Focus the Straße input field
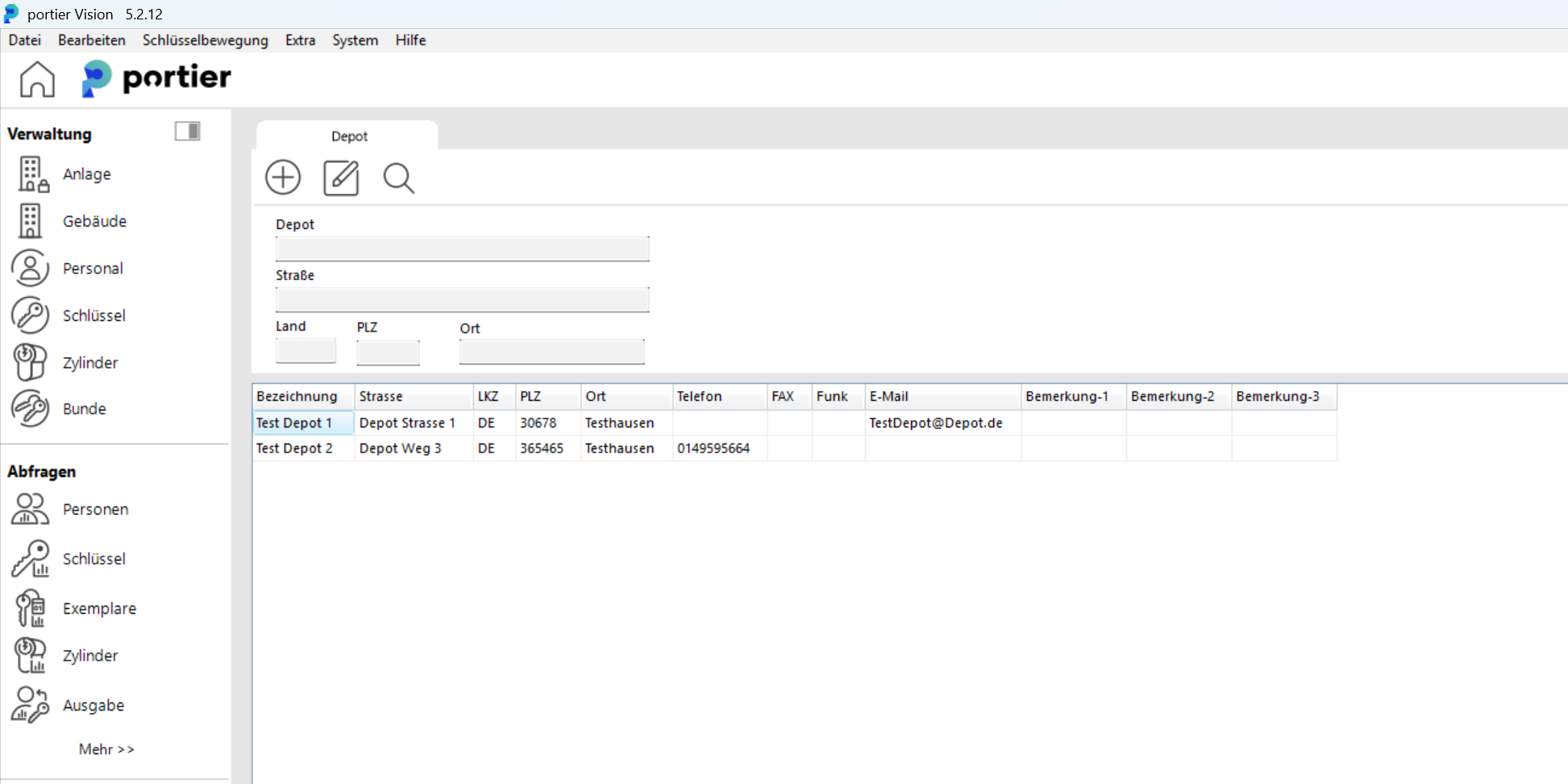The height and width of the screenshot is (784, 1568). coord(462,300)
